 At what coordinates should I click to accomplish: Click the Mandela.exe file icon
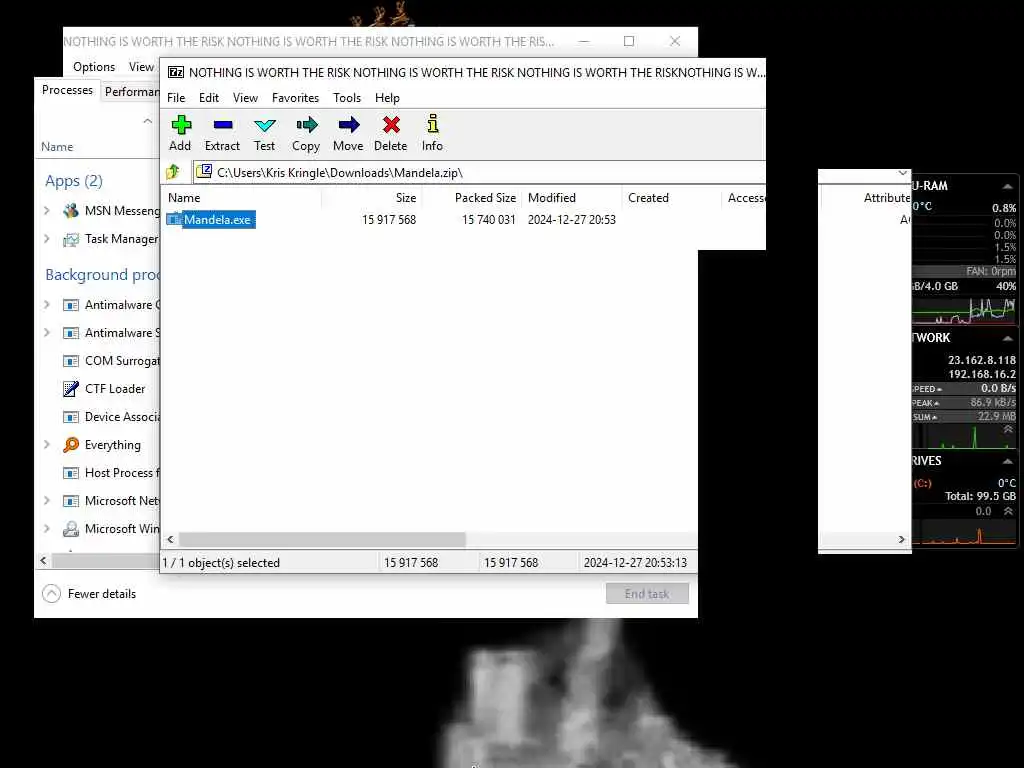[x=174, y=219]
